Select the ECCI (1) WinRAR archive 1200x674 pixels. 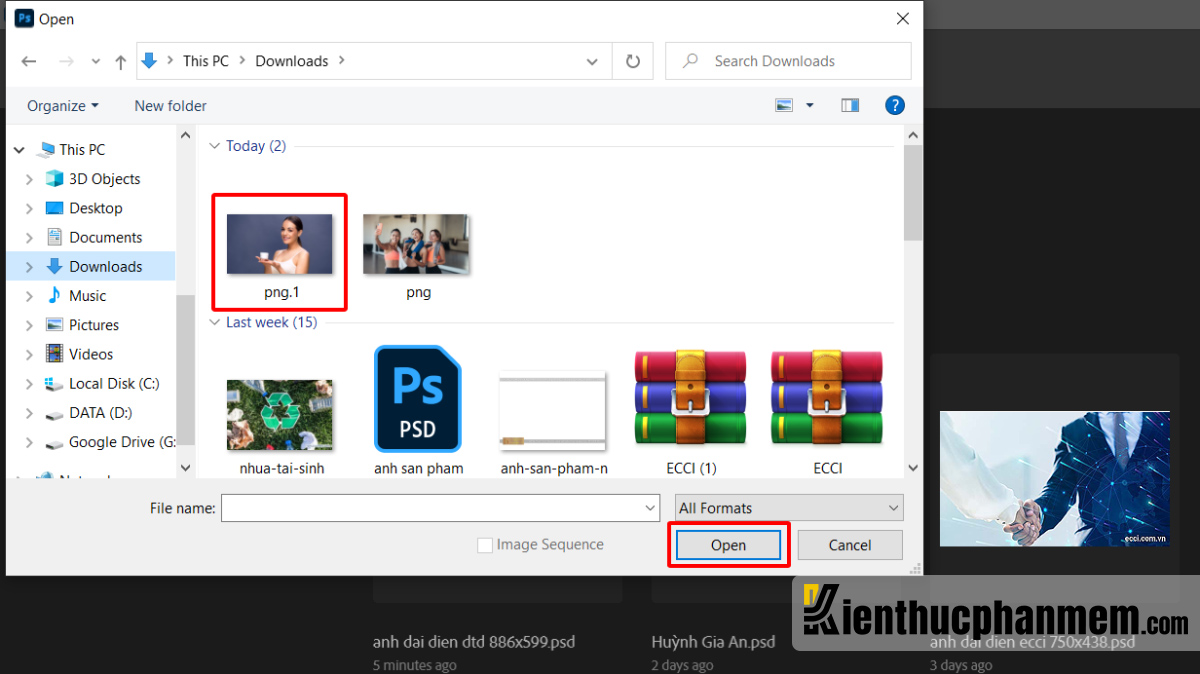click(691, 411)
